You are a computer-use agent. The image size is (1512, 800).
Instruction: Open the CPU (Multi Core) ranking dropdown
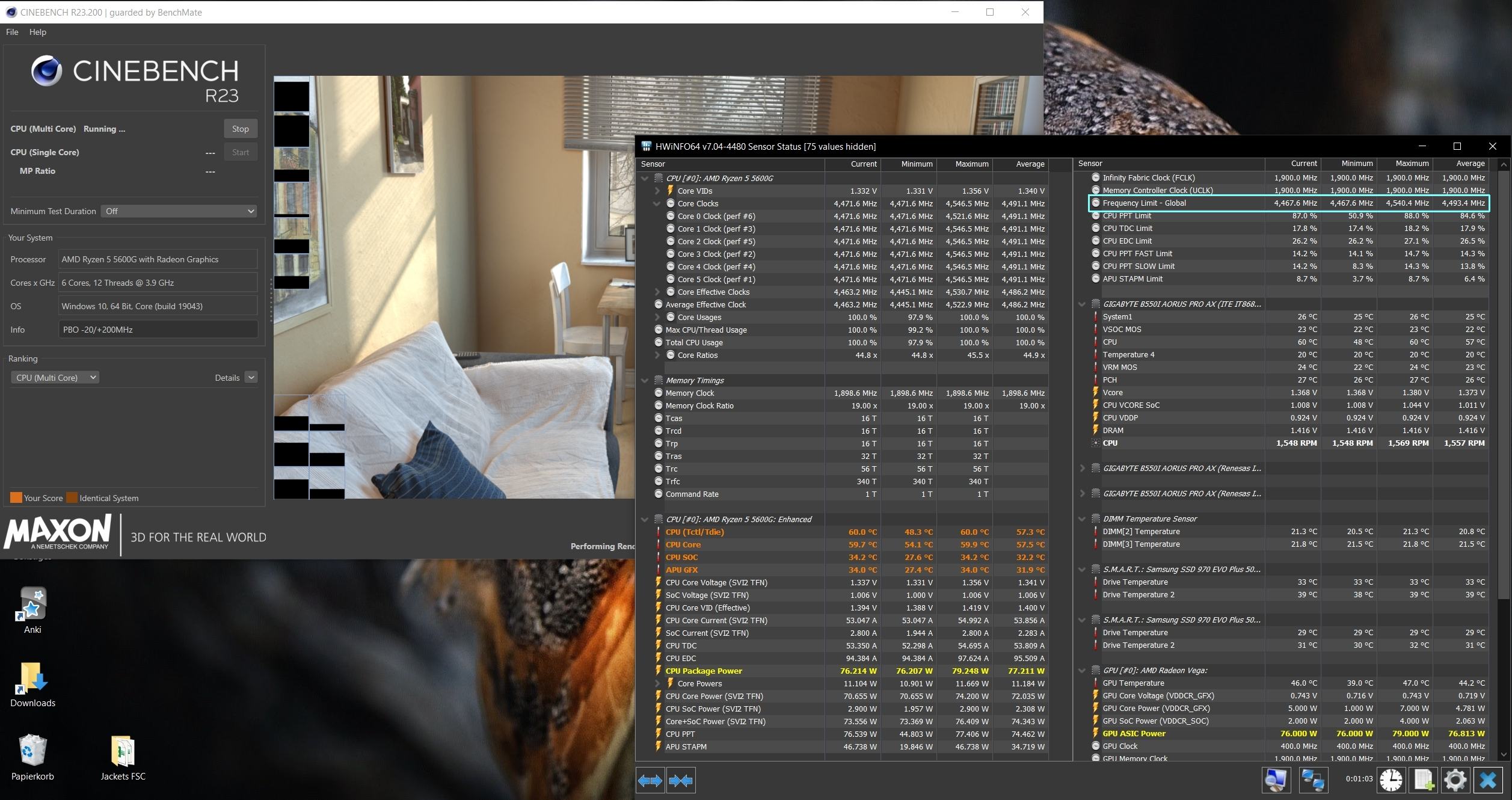(55, 378)
